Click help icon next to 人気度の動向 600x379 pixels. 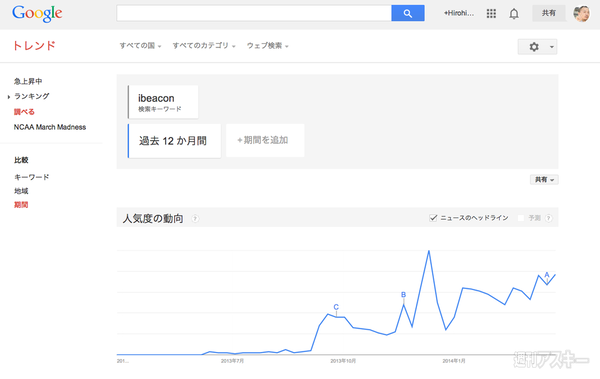pyautogui.click(x=195, y=219)
